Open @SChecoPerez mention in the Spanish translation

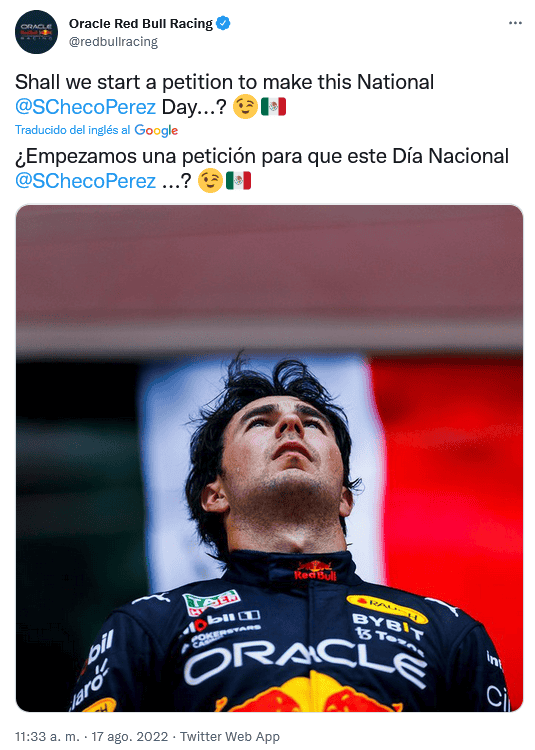tap(86, 181)
